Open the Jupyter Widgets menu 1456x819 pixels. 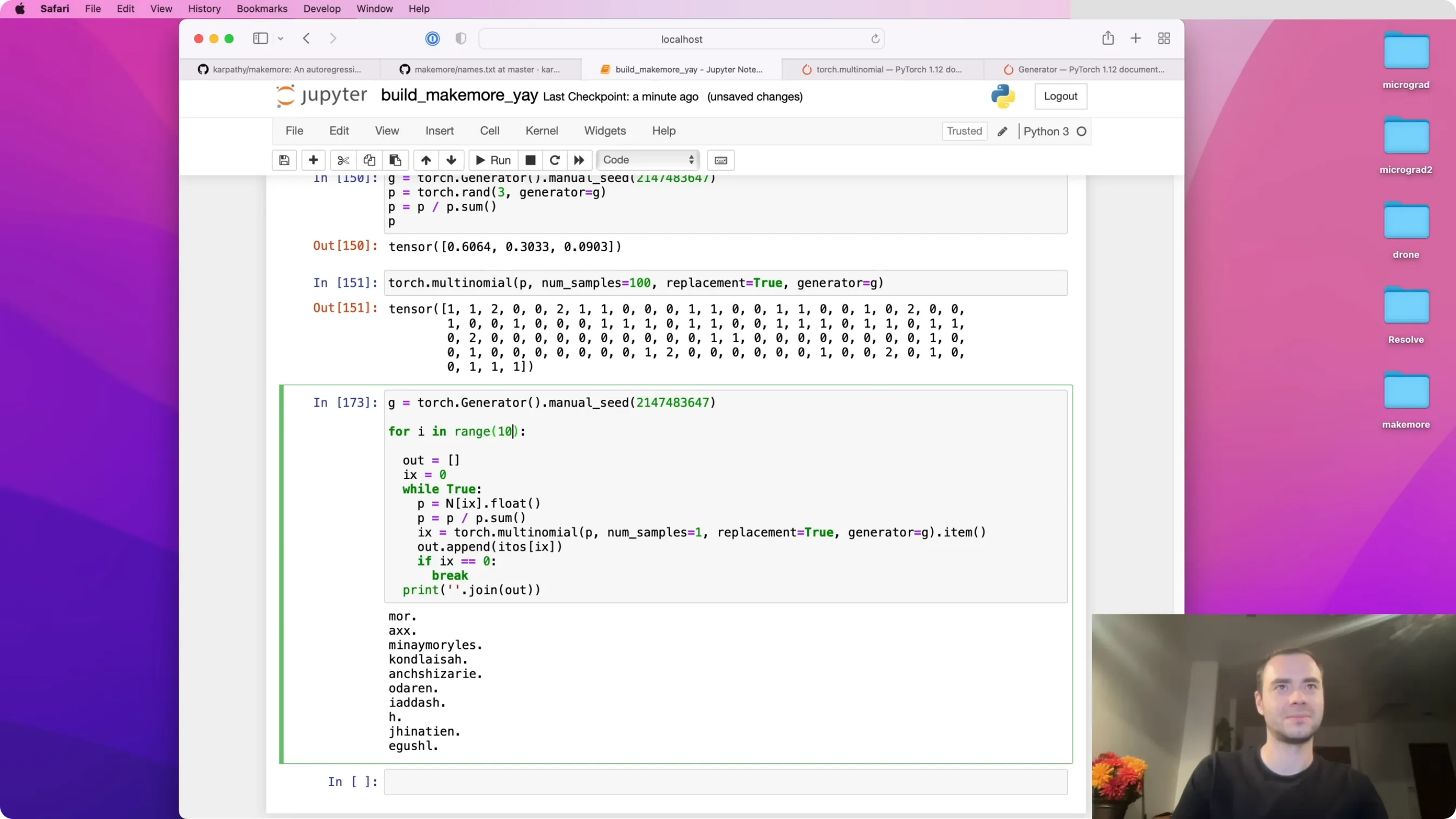coord(605,131)
